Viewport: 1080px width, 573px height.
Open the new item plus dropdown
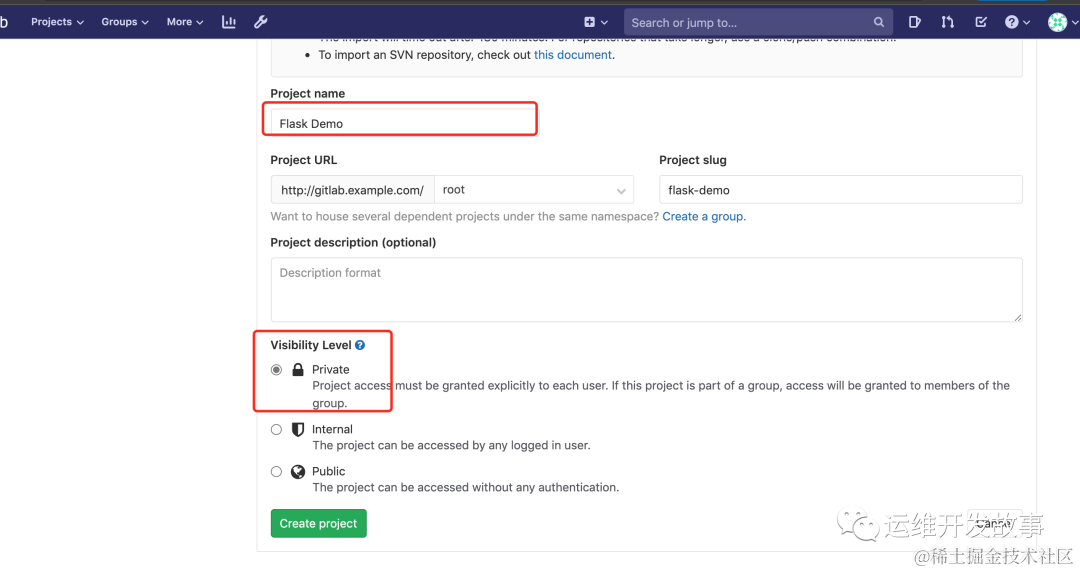tap(596, 22)
